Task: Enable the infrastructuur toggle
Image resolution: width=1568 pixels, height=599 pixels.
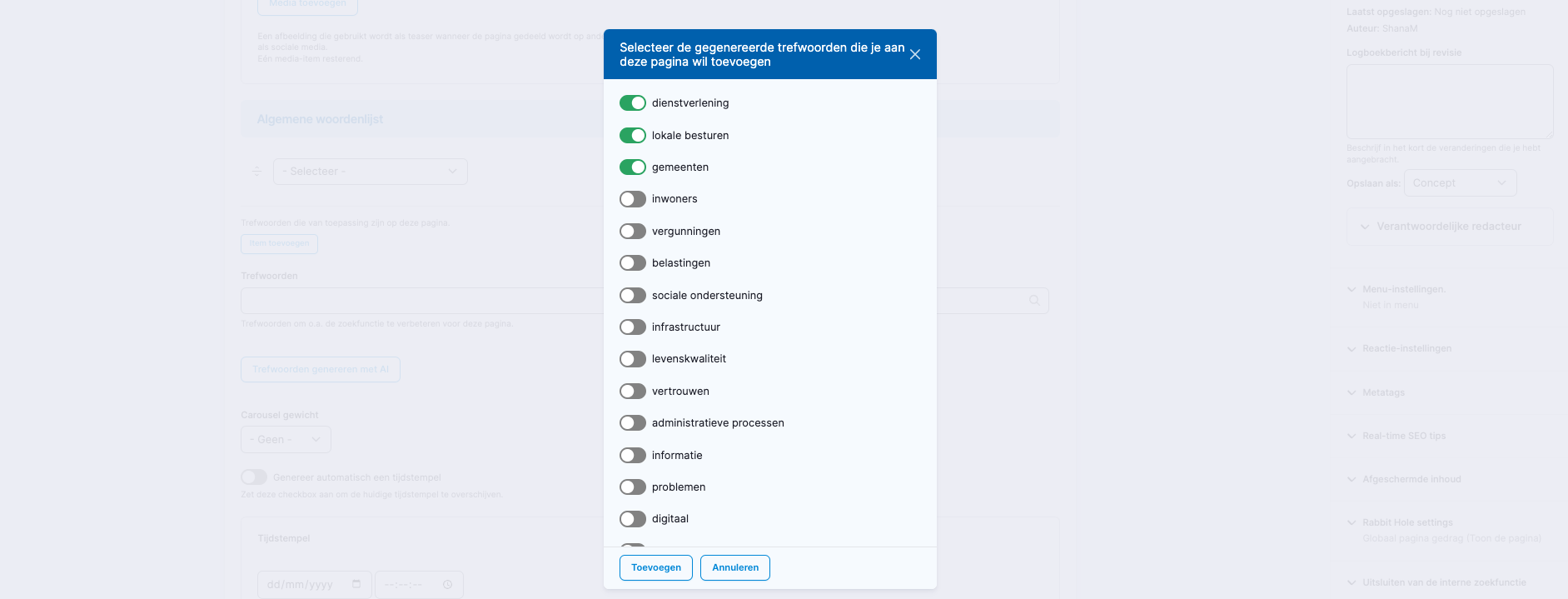Action: click(633, 327)
